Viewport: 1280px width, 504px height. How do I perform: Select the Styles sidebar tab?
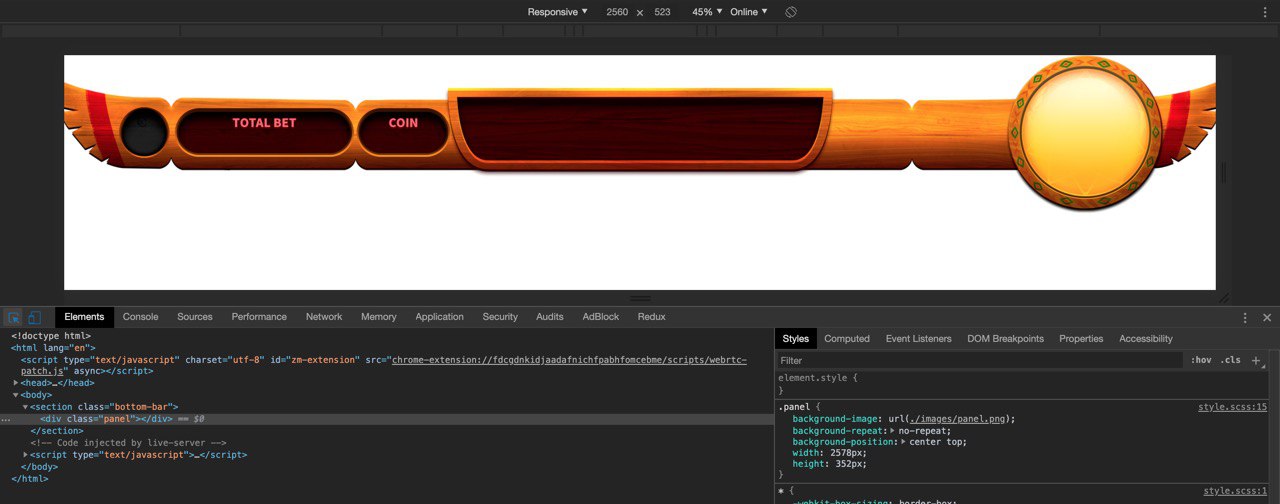pos(796,339)
